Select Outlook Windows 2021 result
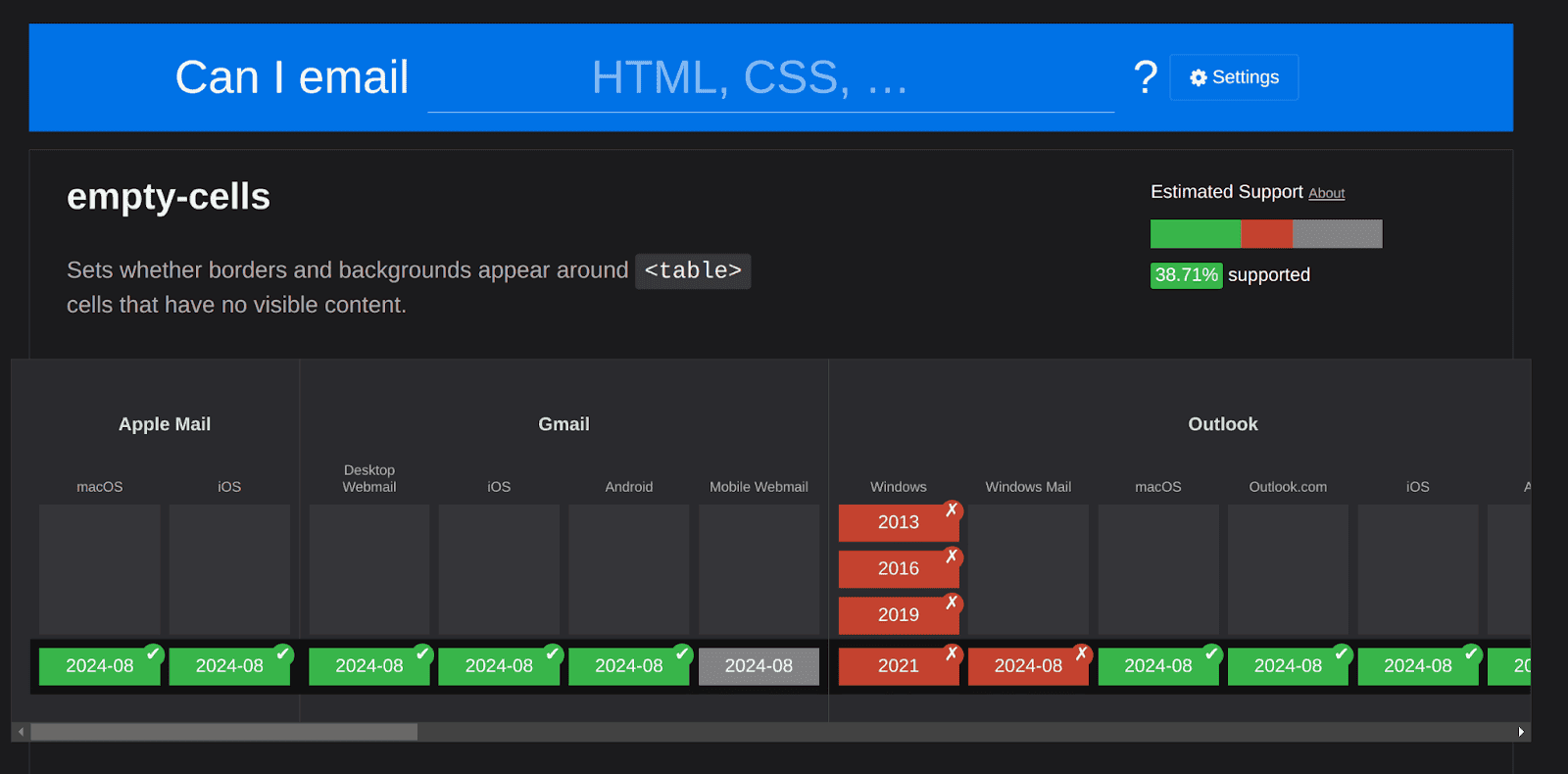 click(x=899, y=666)
